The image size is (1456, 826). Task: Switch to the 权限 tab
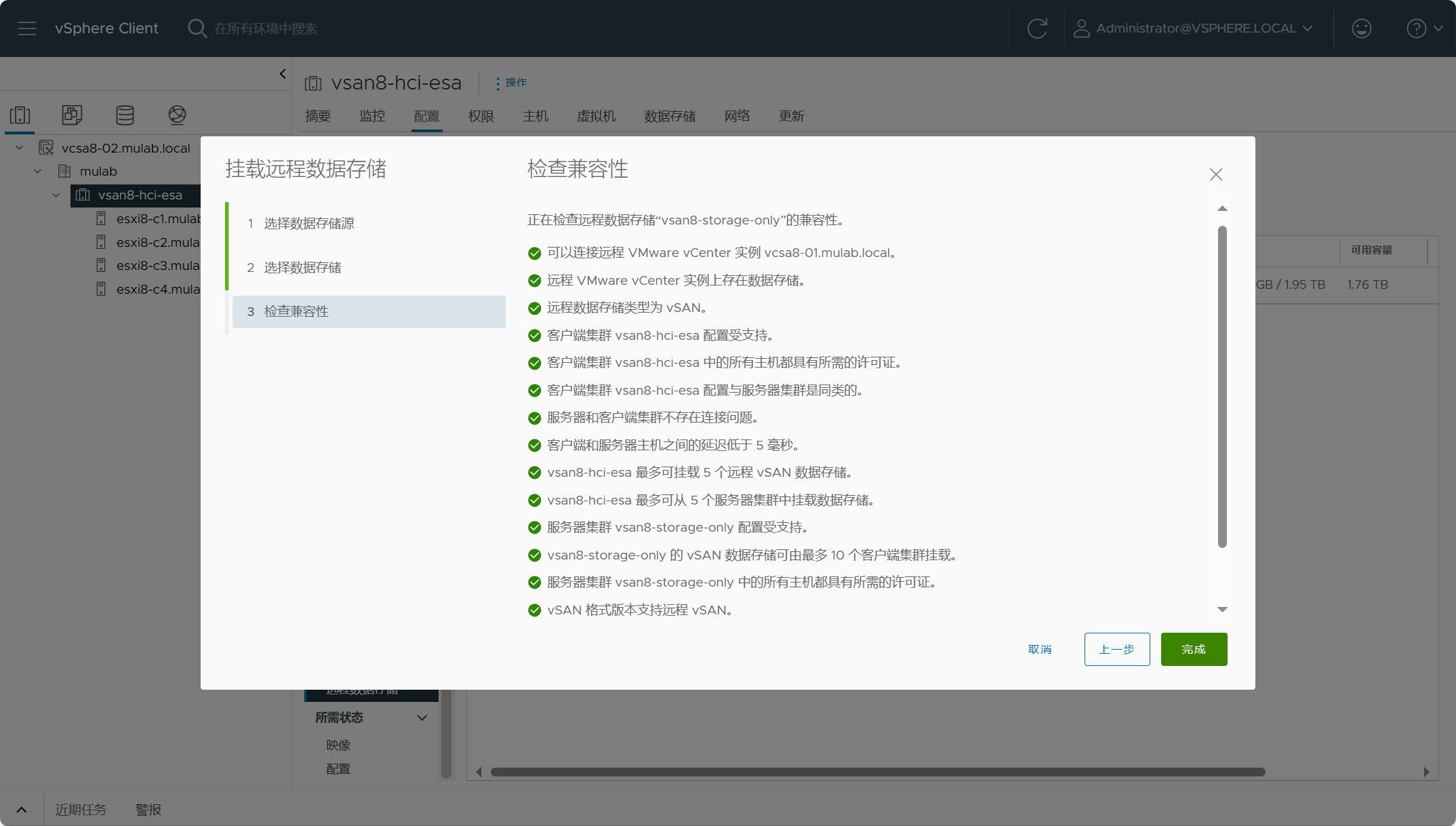click(481, 117)
